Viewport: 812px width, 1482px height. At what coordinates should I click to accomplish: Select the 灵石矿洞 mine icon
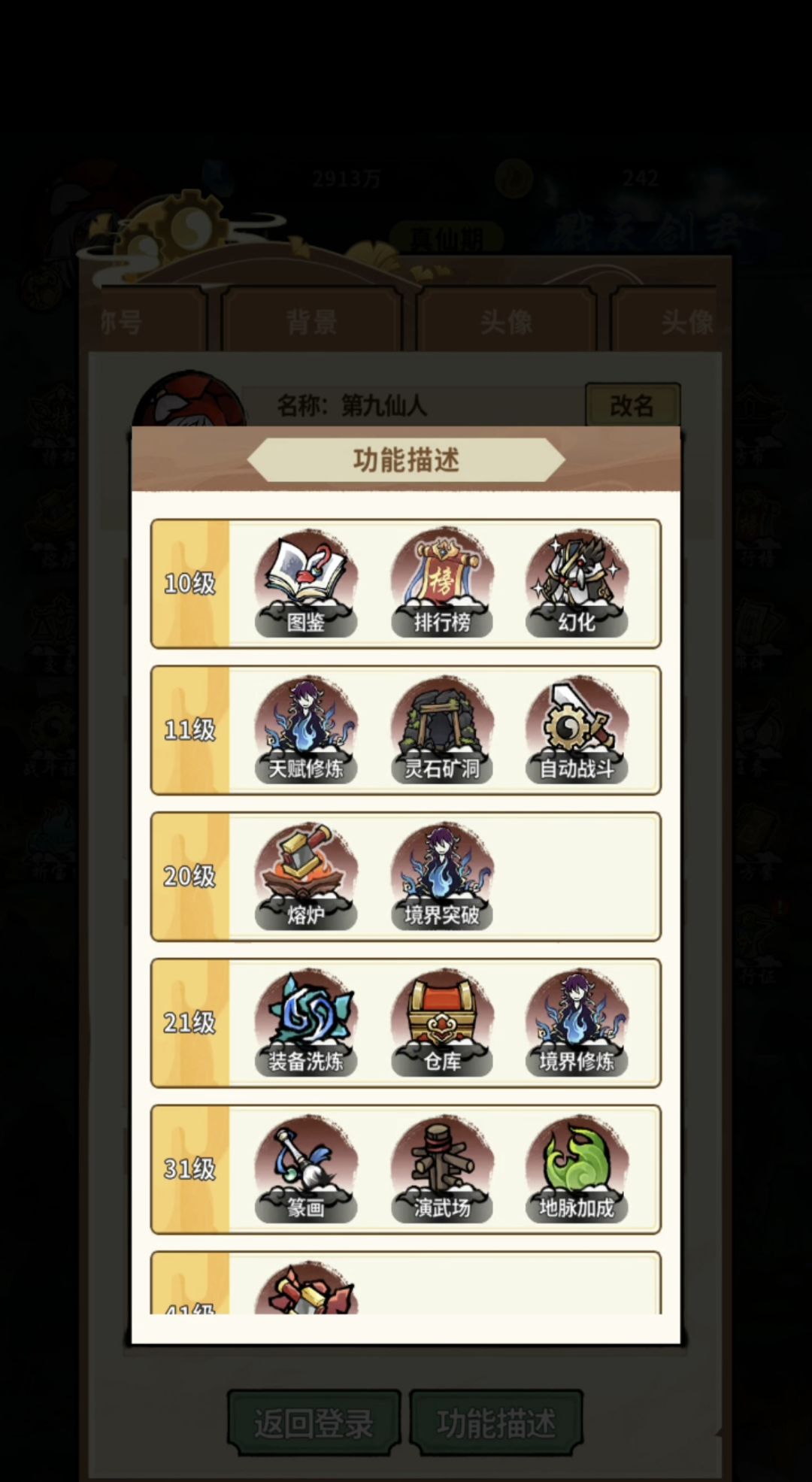[x=442, y=730]
